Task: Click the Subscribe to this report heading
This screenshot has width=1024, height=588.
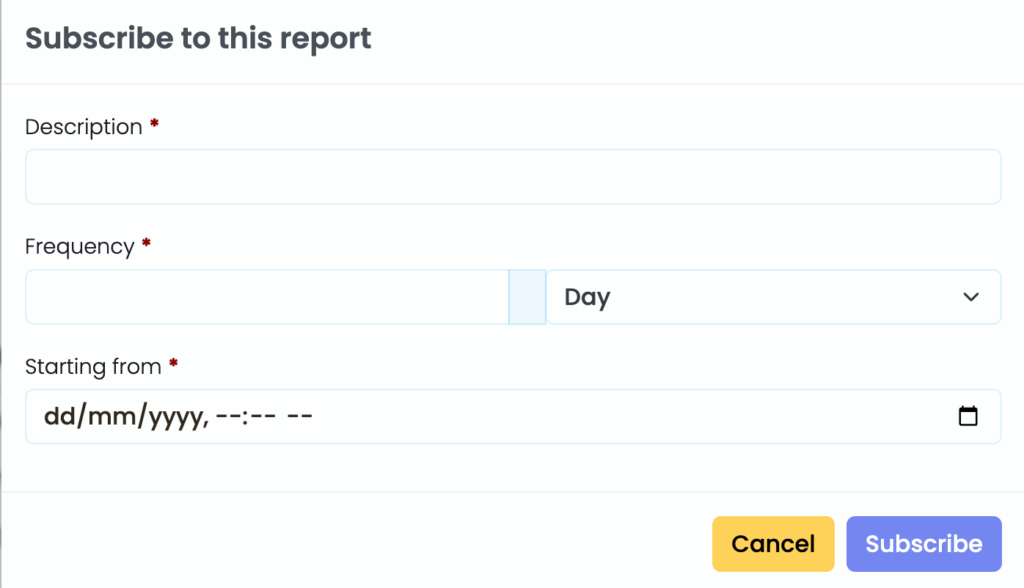Action: click(x=198, y=38)
